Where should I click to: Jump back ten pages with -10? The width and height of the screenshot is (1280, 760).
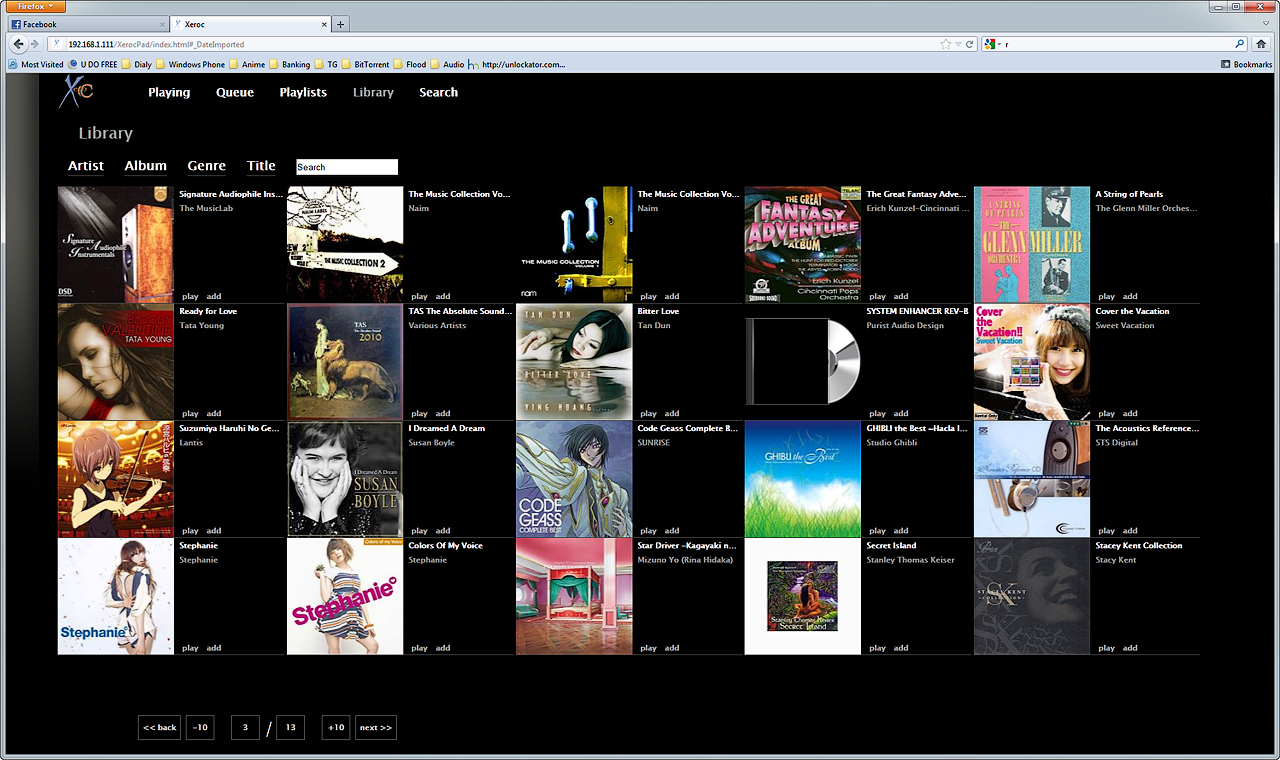point(200,727)
